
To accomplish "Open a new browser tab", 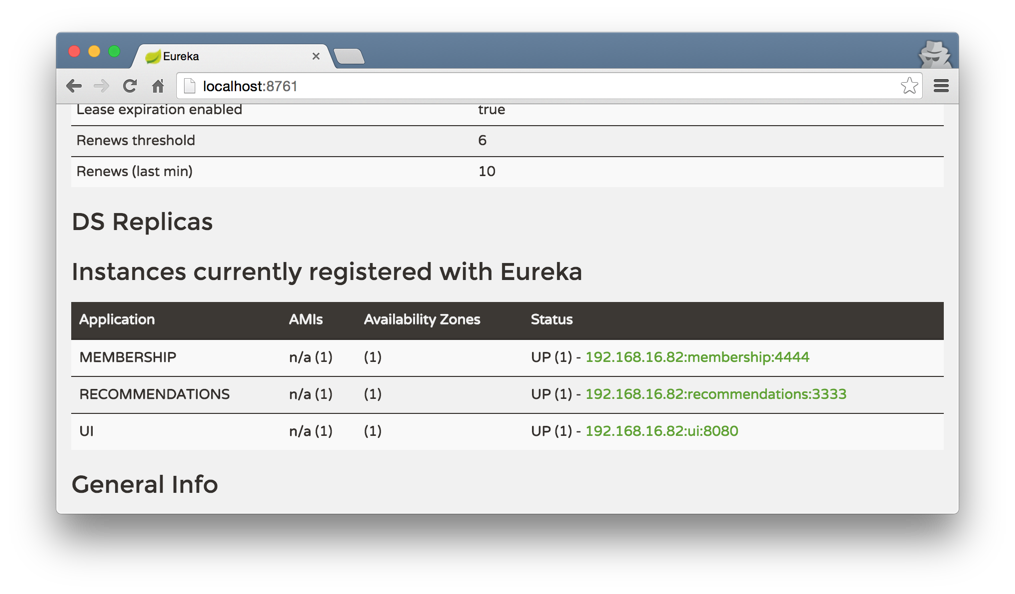I will click(350, 57).
